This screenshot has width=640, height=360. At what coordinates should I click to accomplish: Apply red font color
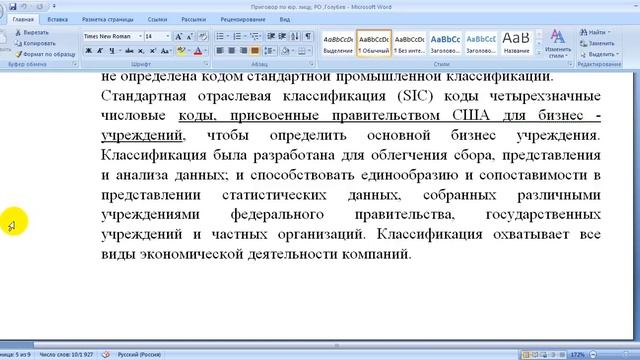tap(198, 51)
